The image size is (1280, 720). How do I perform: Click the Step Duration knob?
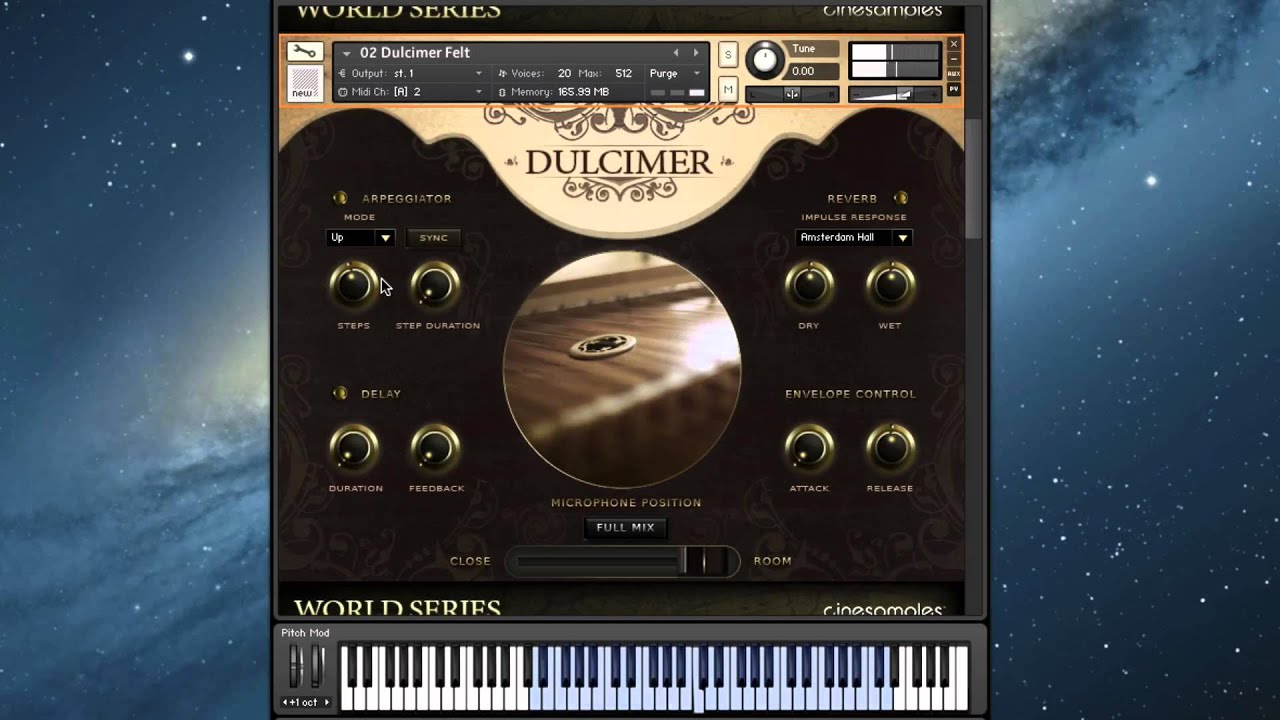coord(435,285)
